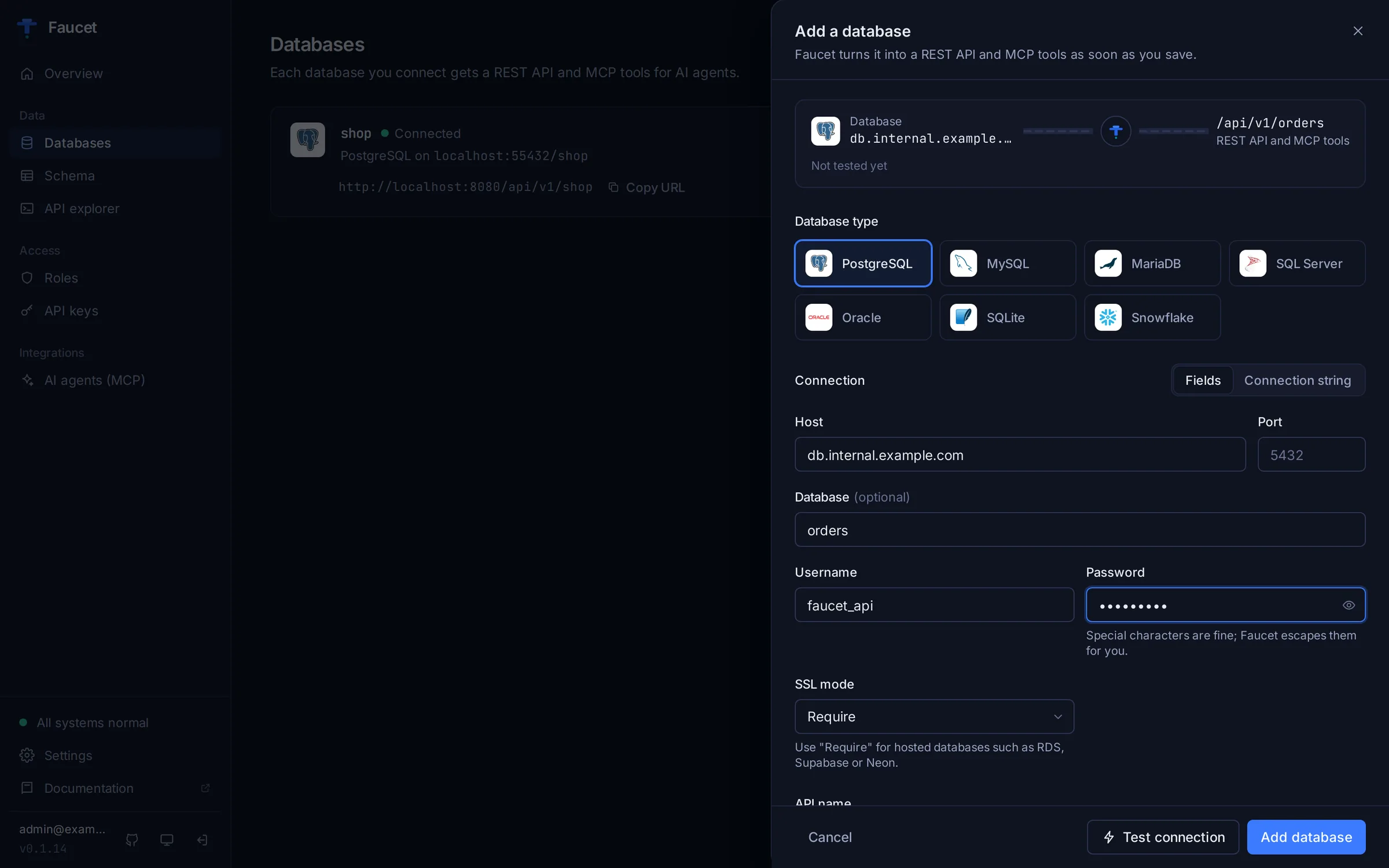This screenshot has width=1389, height=868.
Task: Open AI agents (MCP) in the sidebar
Action: click(x=116, y=380)
